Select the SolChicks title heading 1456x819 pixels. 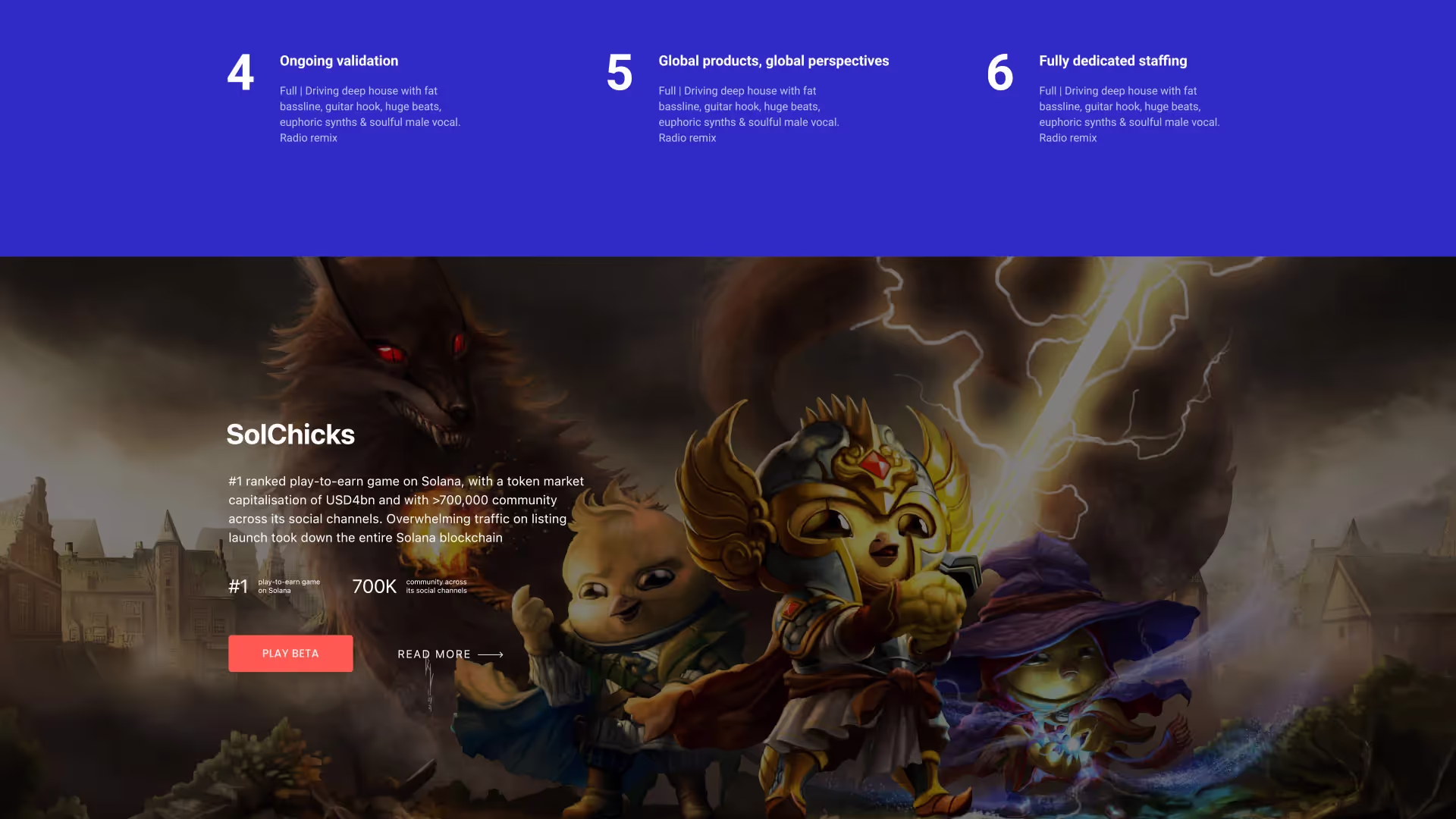[290, 435]
